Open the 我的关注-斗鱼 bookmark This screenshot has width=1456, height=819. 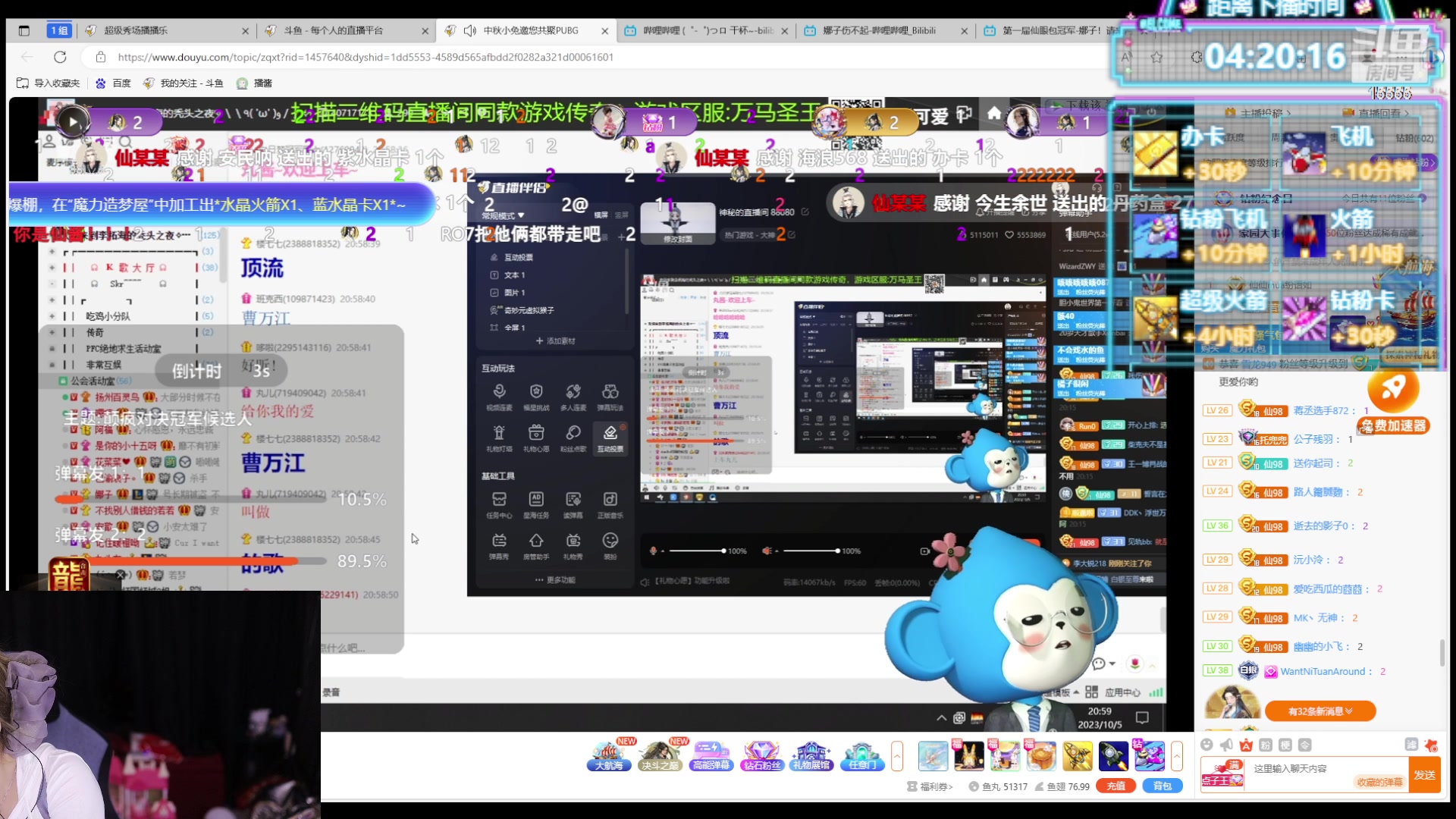183,83
